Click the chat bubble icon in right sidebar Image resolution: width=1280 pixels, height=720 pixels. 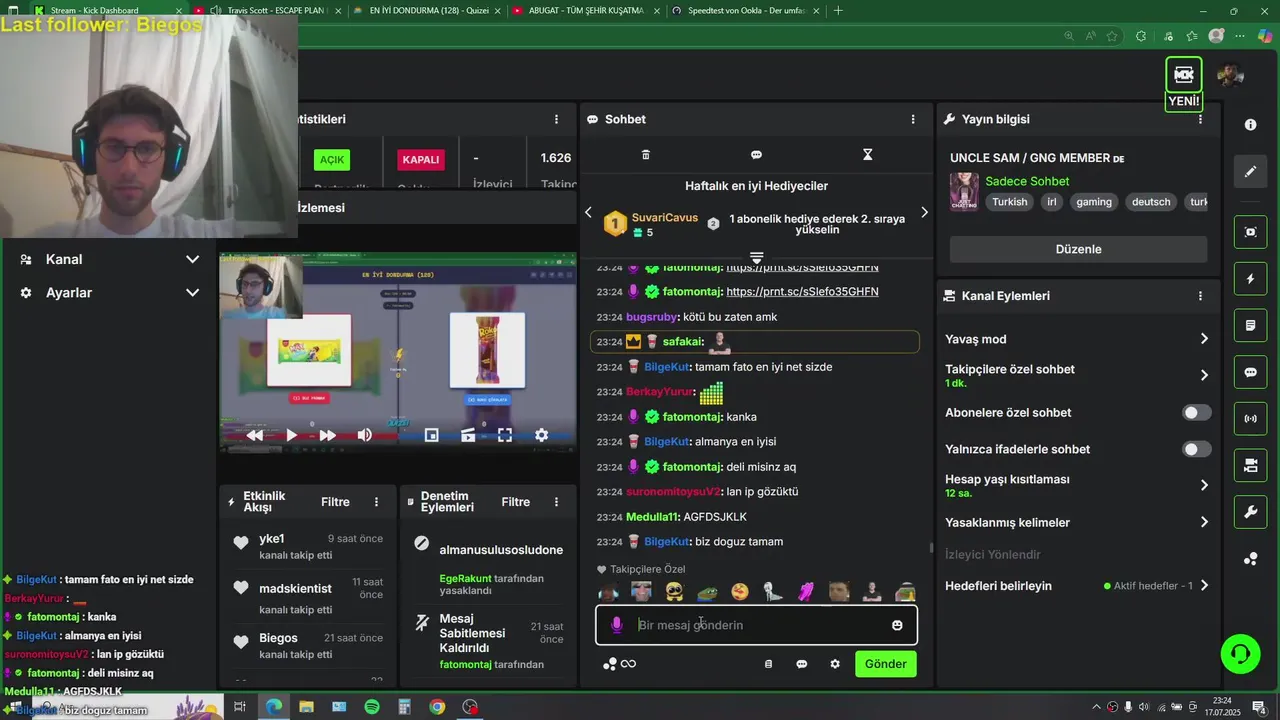(1250, 372)
